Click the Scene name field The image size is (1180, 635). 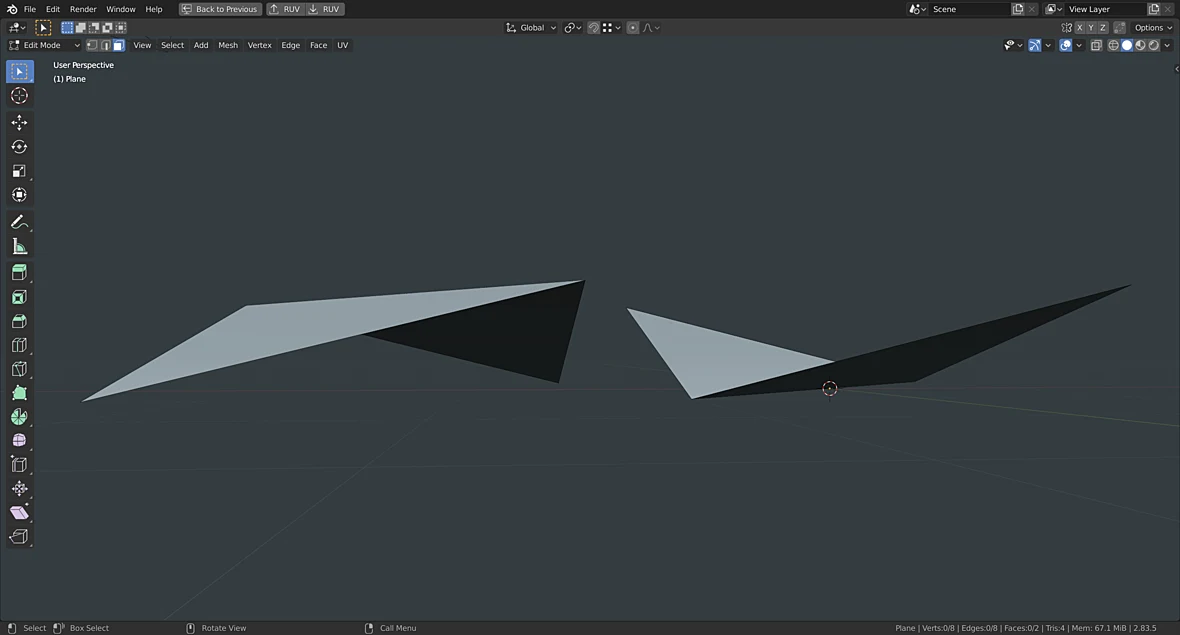click(969, 9)
